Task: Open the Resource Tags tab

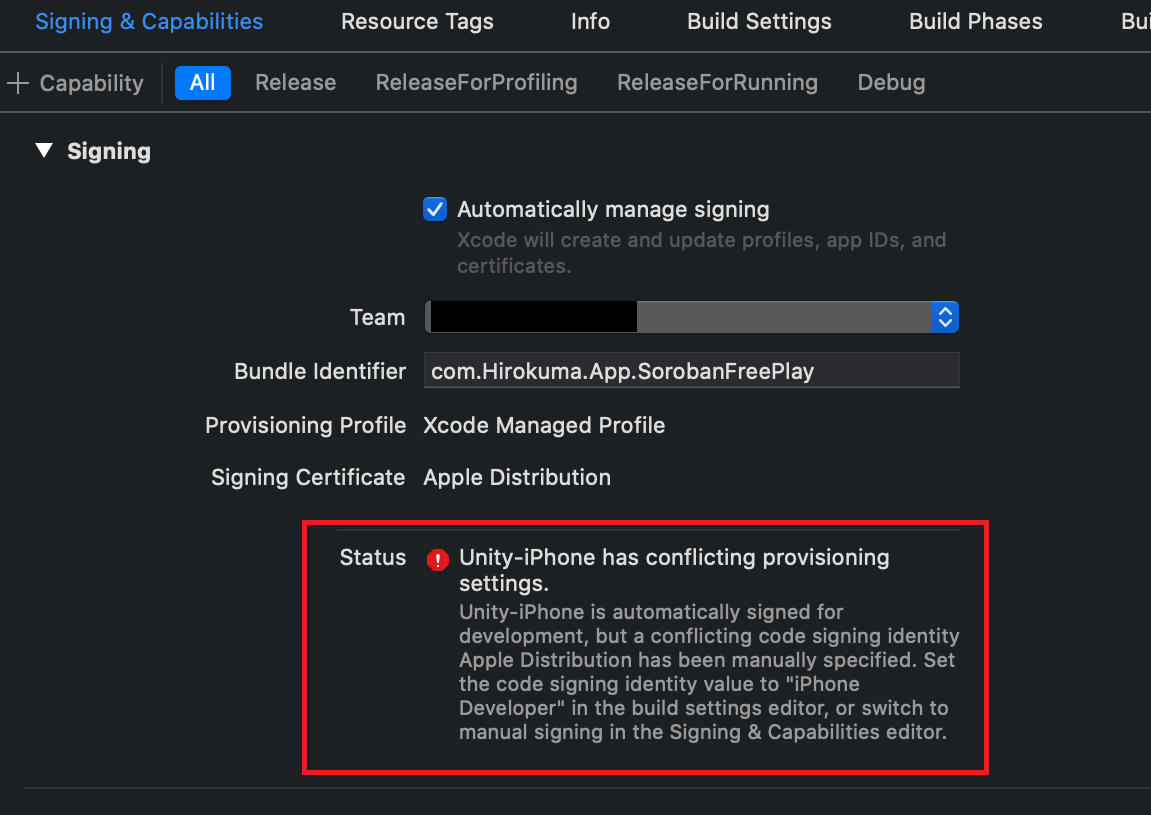Action: pos(417,22)
